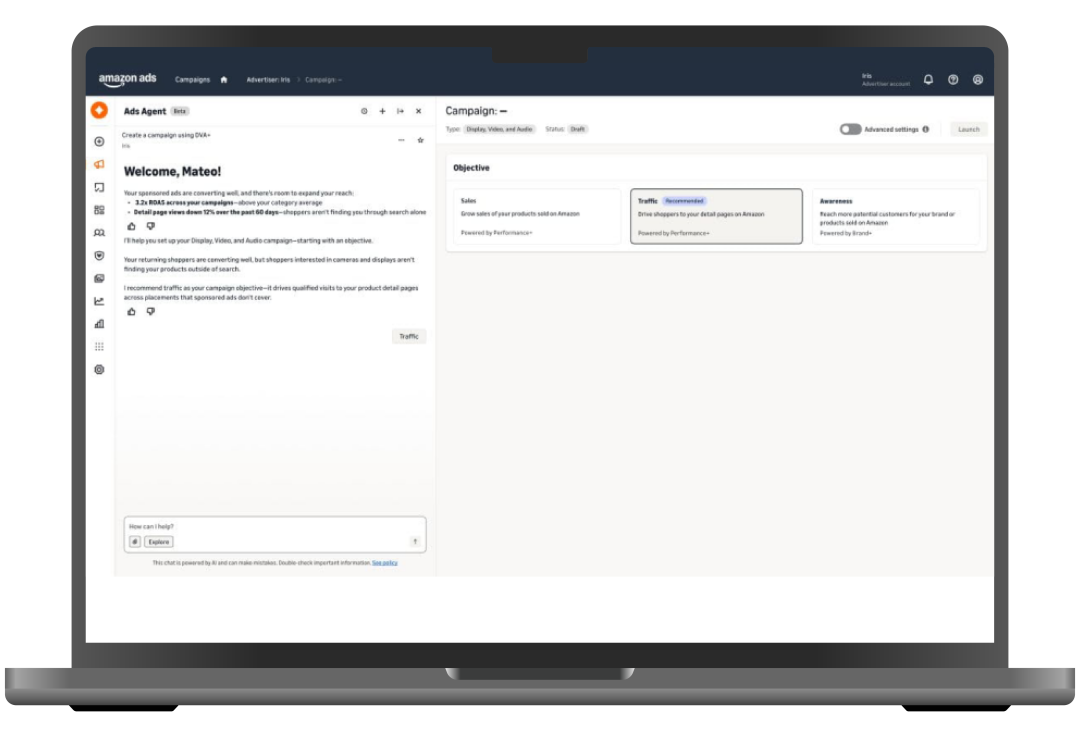1080x741 pixels.
Task: Give thumbs up to the ROAS summary message
Action: (x=132, y=226)
